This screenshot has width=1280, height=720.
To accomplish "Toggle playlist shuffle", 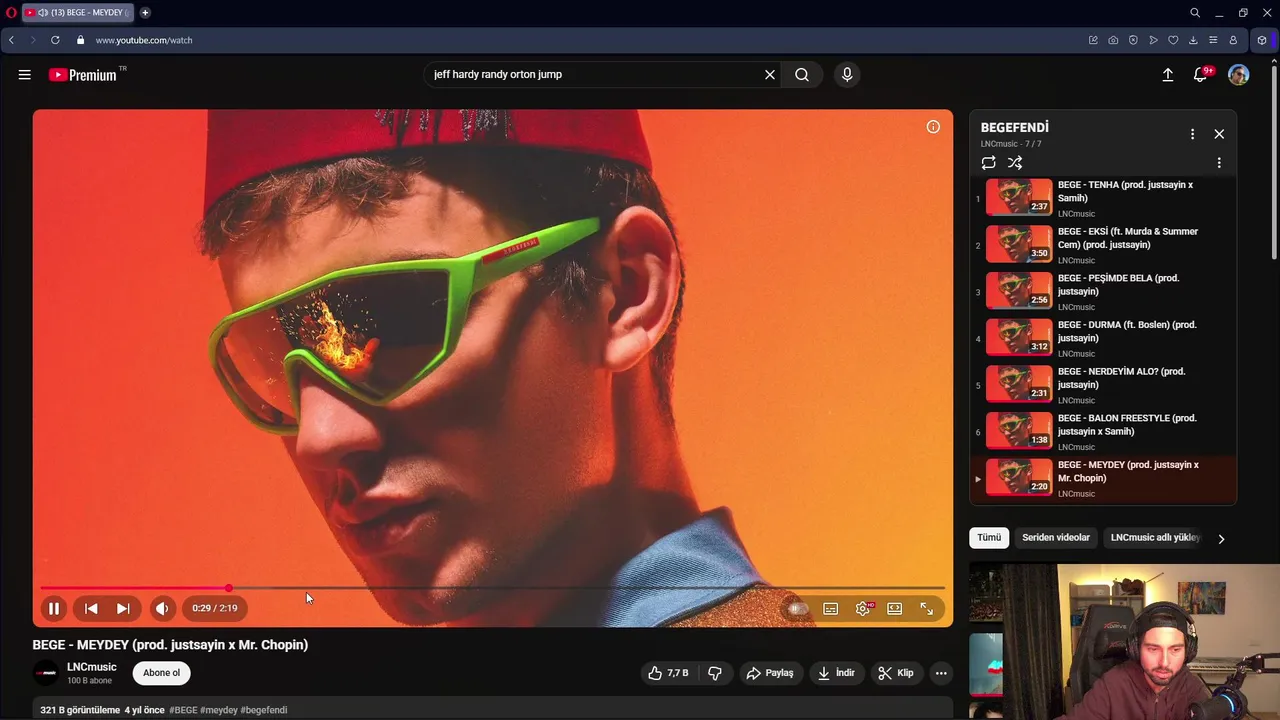I will (1015, 163).
